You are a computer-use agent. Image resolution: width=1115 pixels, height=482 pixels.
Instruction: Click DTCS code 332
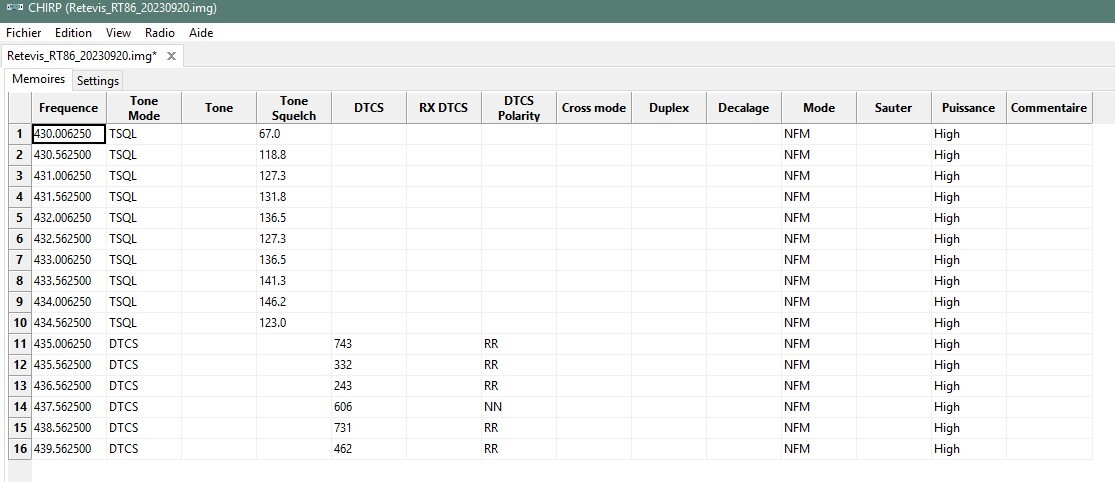pyautogui.click(x=369, y=365)
